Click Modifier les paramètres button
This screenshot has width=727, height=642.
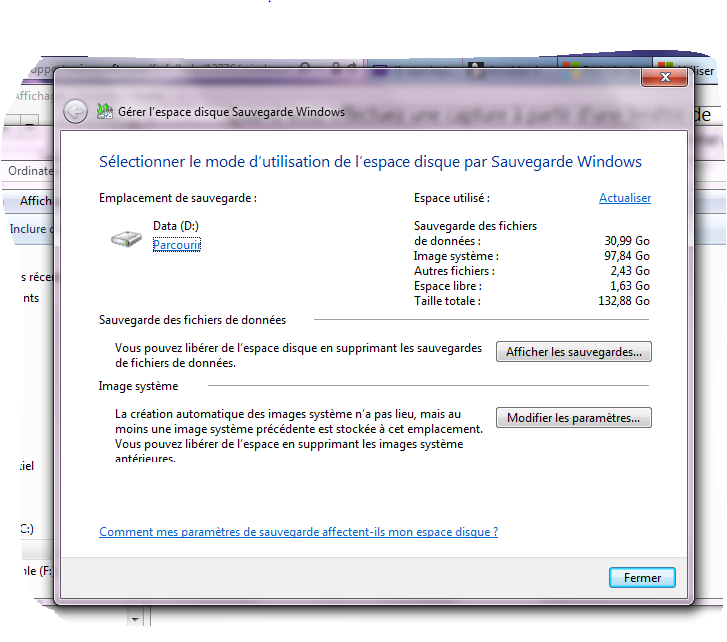coord(574,418)
